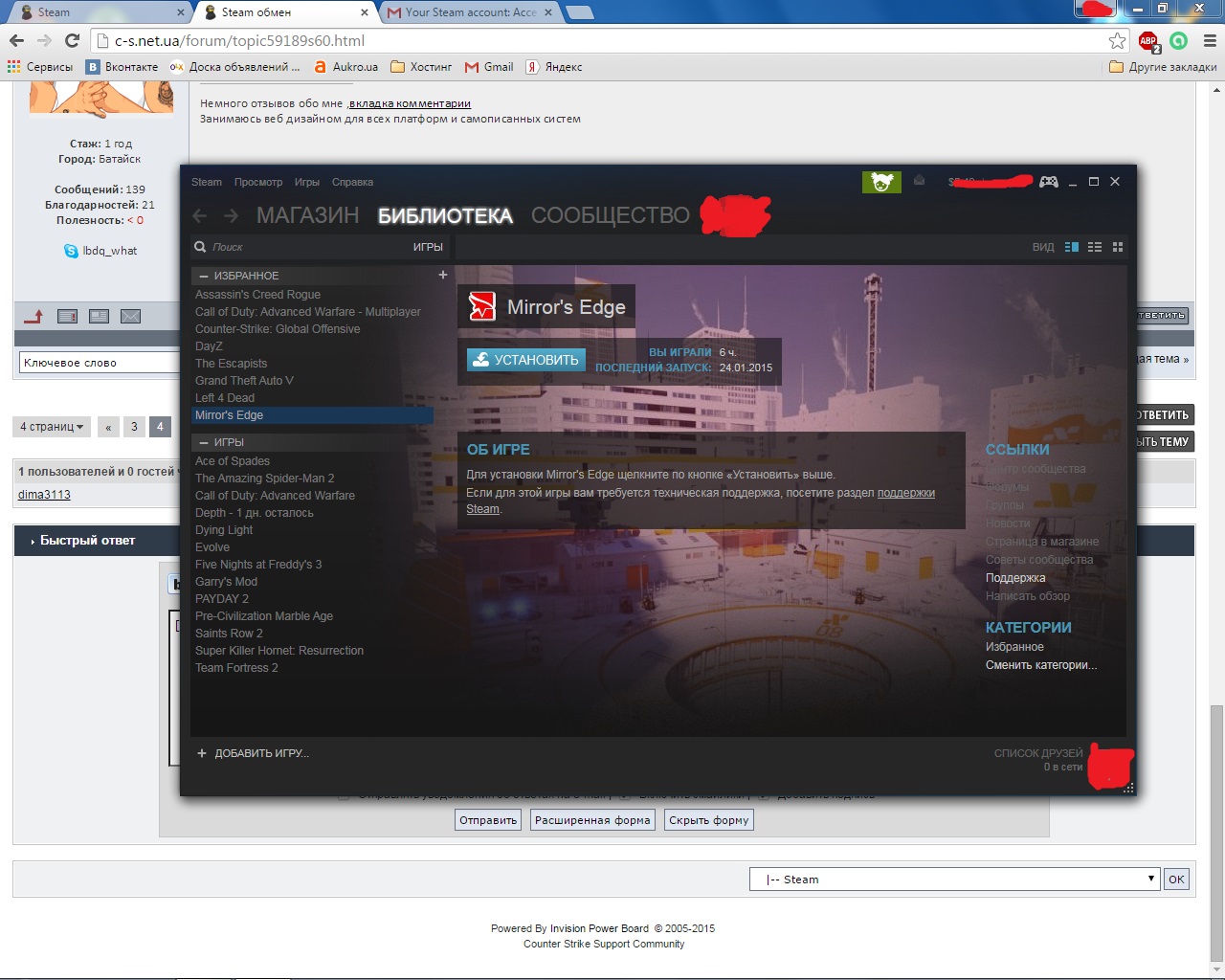
Task: Go back in Steam client navigation
Action: click(x=200, y=216)
